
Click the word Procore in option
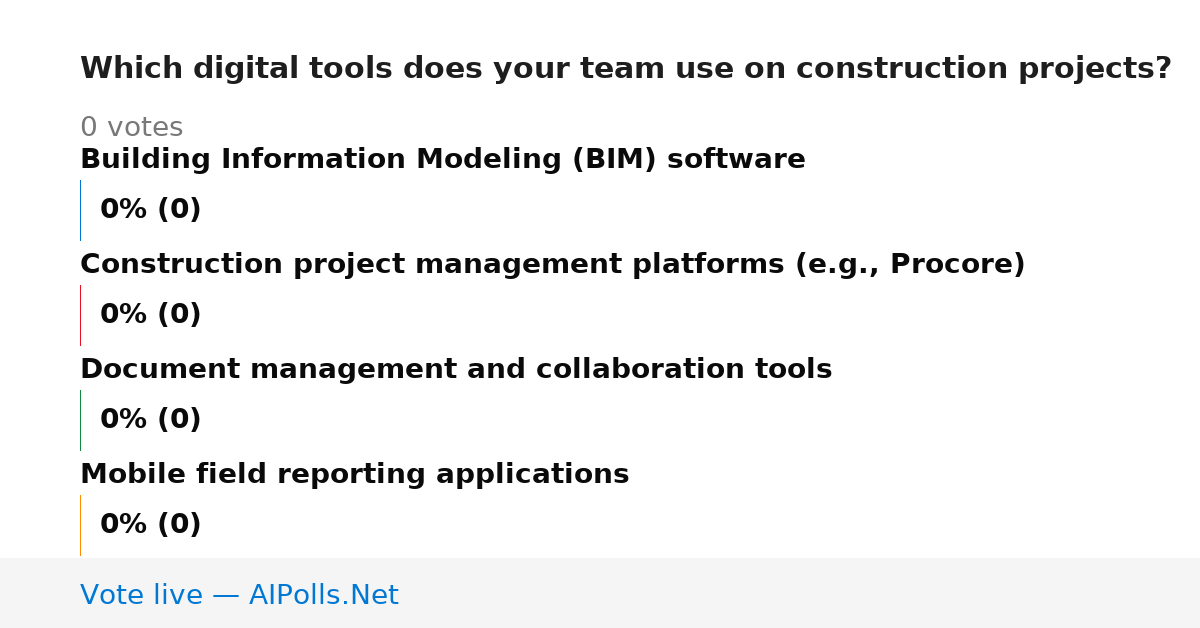pos(951,265)
